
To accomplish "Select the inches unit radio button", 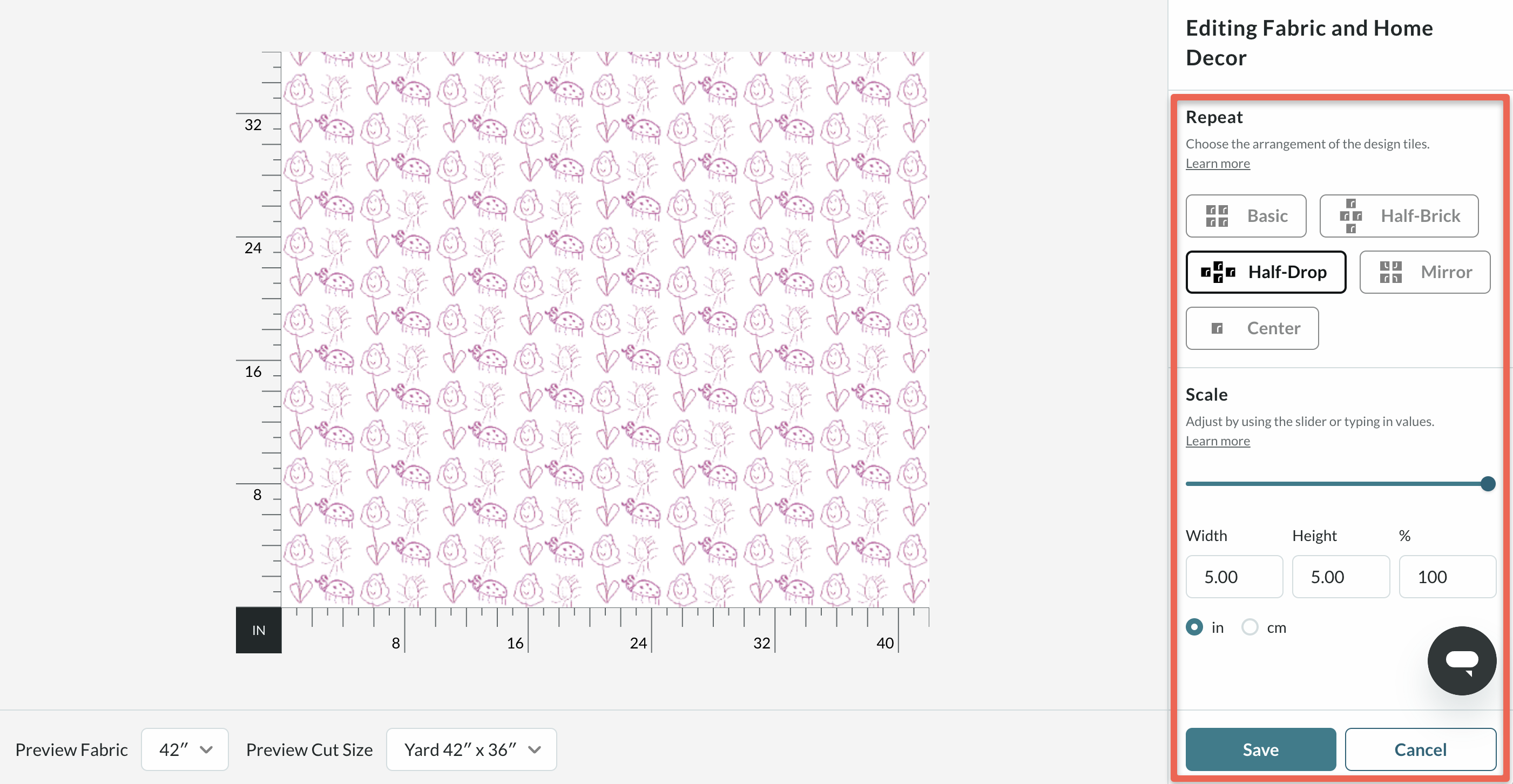I will click(x=1194, y=627).
